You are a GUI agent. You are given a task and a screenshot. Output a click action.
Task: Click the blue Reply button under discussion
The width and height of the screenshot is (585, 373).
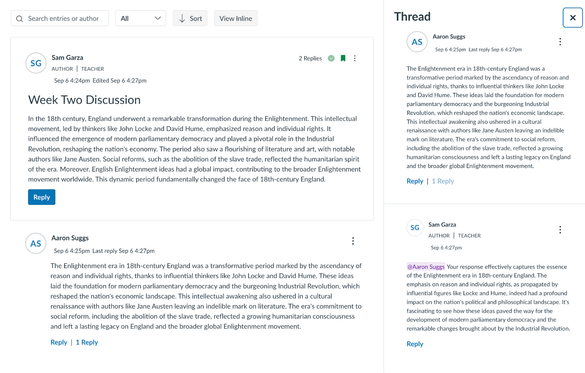pyautogui.click(x=41, y=197)
